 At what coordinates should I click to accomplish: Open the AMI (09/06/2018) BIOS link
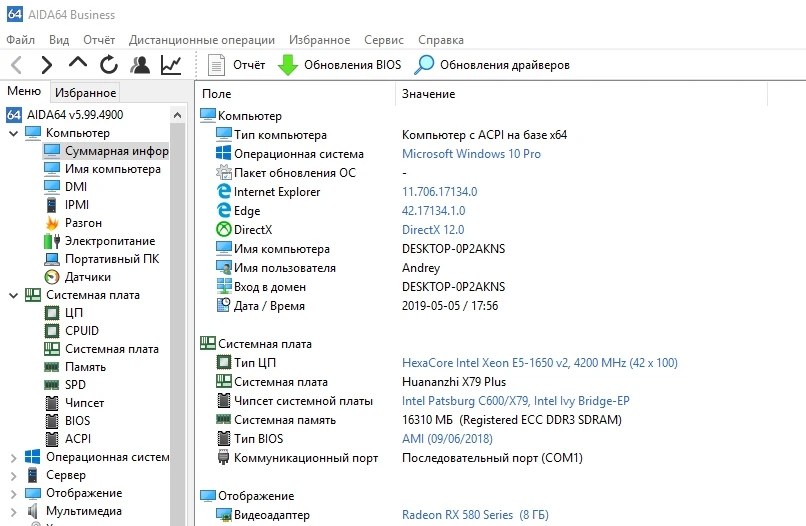click(x=447, y=439)
